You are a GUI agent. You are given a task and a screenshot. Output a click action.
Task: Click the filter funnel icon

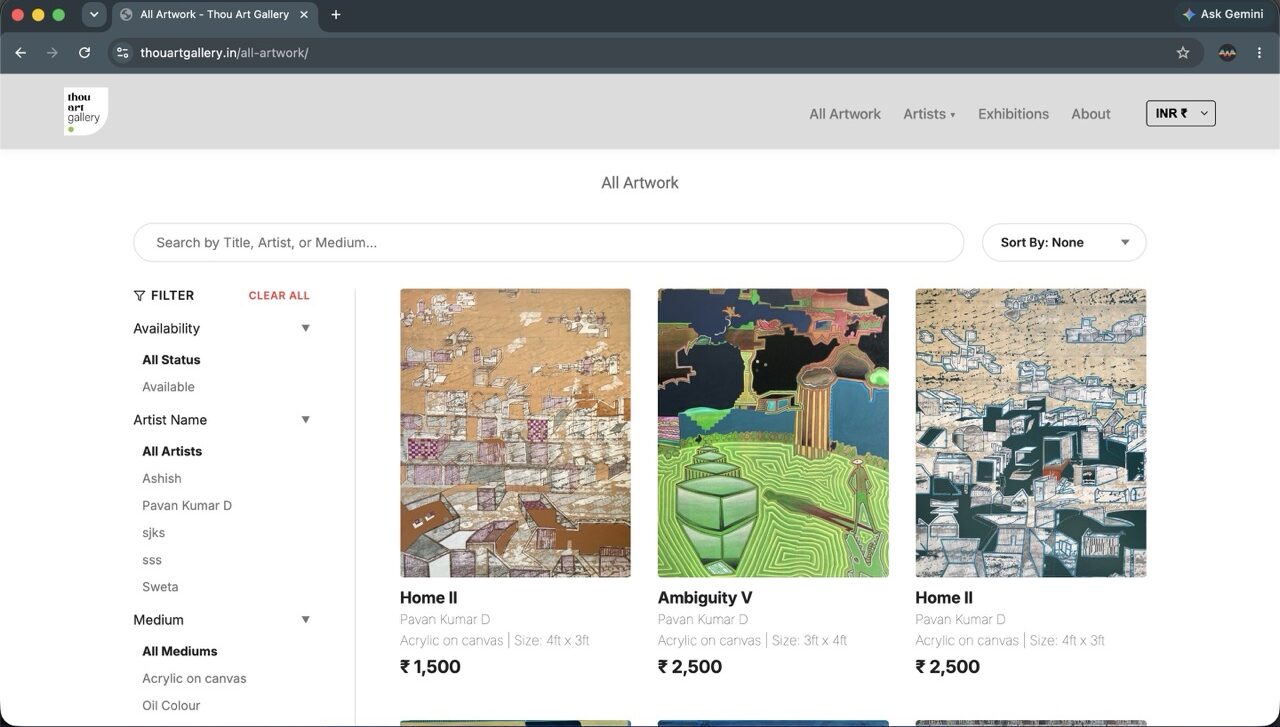(x=139, y=296)
